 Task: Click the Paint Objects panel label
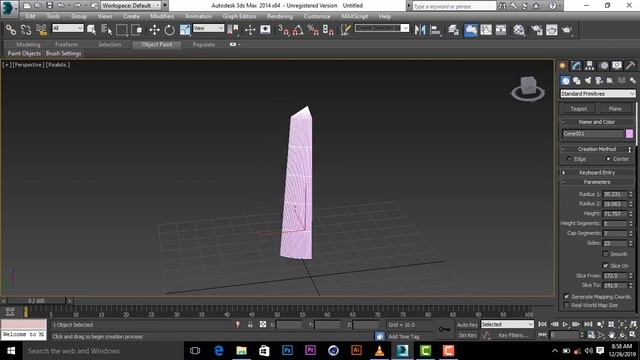click(x=24, y=53)
